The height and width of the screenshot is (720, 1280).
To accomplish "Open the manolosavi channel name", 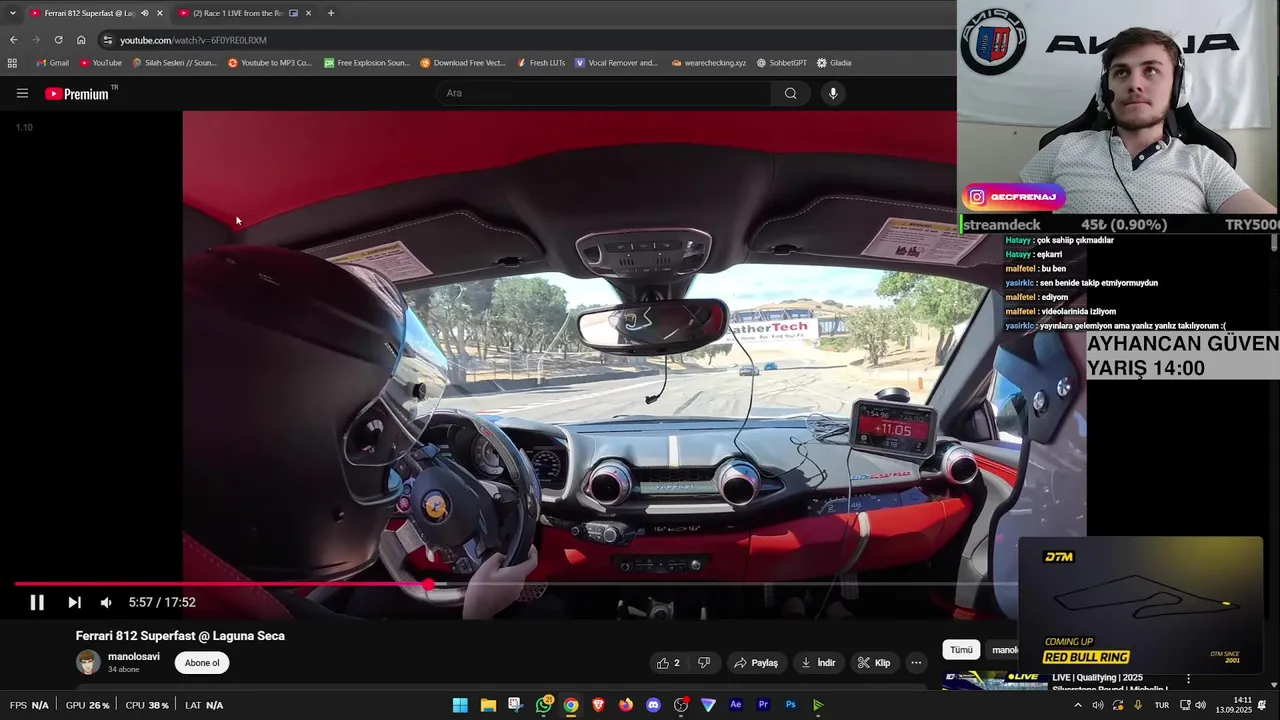I will 134,657.
